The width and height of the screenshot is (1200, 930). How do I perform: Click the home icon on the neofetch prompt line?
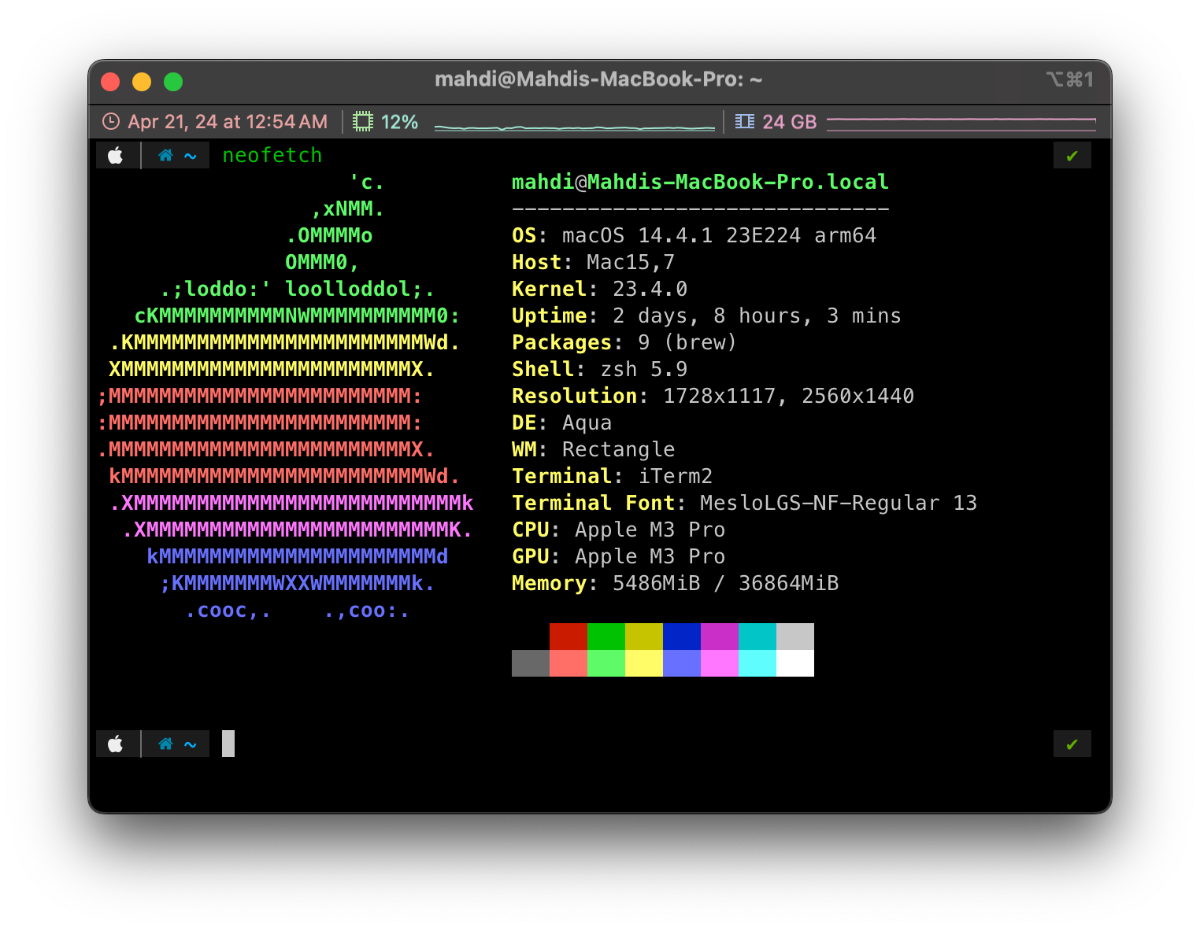coord(166,156)
